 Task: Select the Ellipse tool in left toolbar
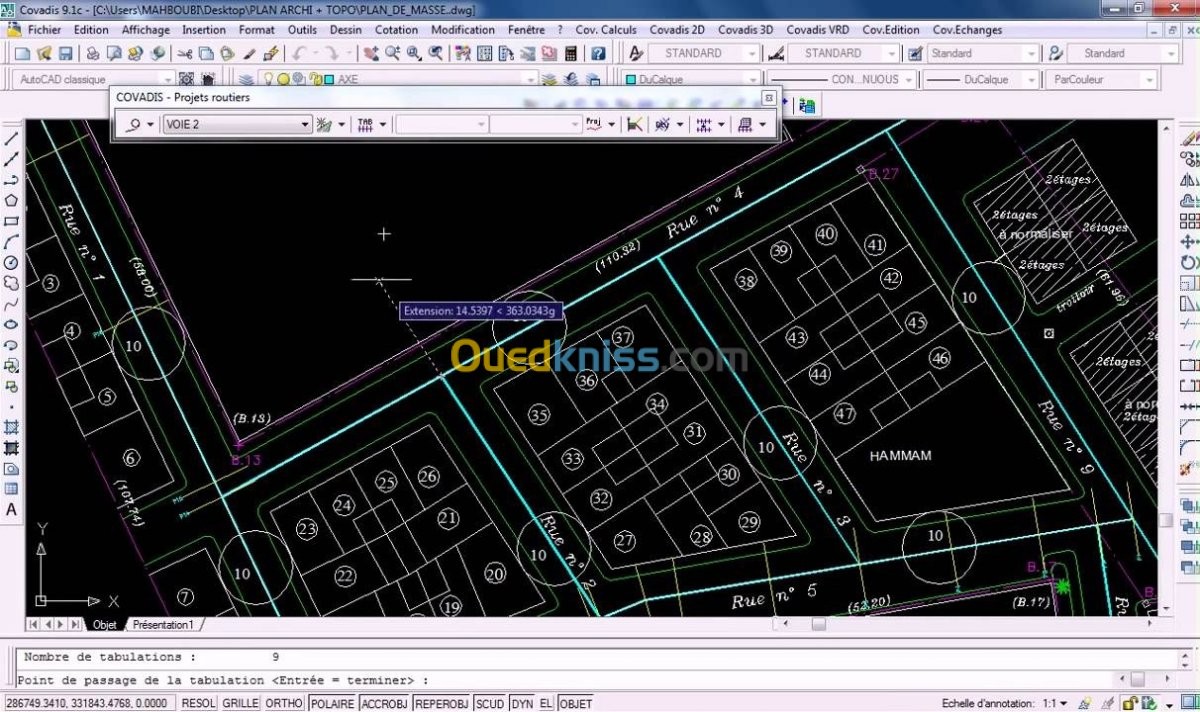tap(12, 324)
